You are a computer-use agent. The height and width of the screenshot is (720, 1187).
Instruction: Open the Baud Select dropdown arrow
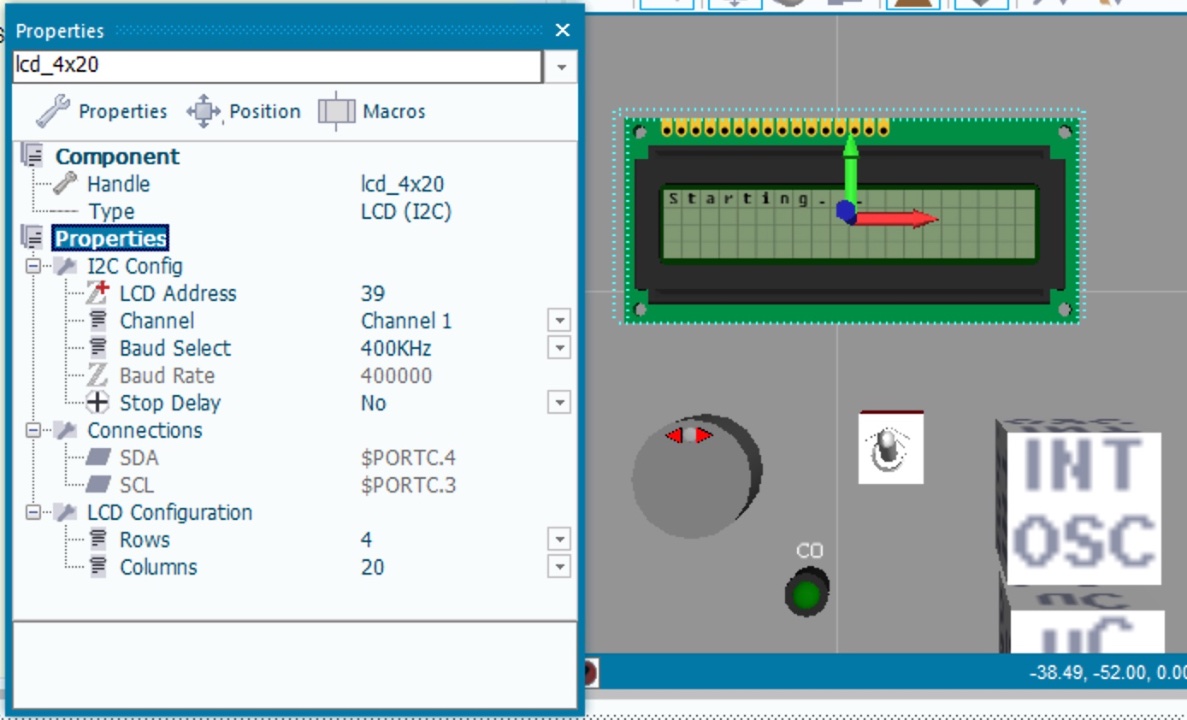(559, 348)
